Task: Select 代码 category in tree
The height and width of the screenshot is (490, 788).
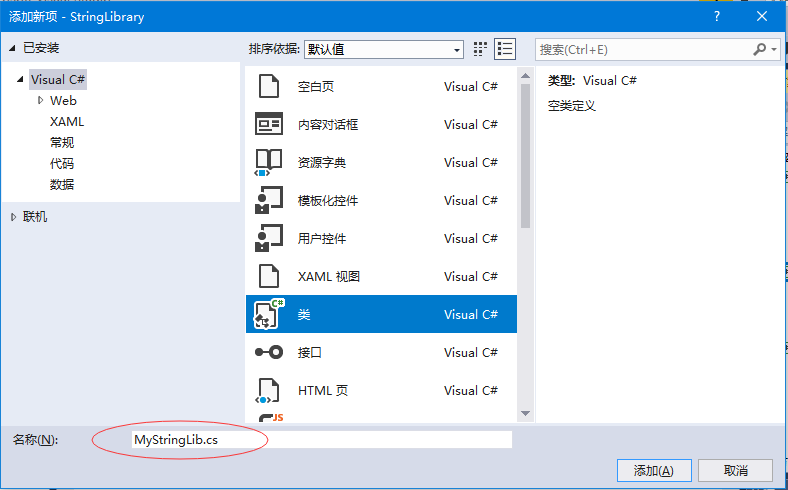Action: [62, 163]
